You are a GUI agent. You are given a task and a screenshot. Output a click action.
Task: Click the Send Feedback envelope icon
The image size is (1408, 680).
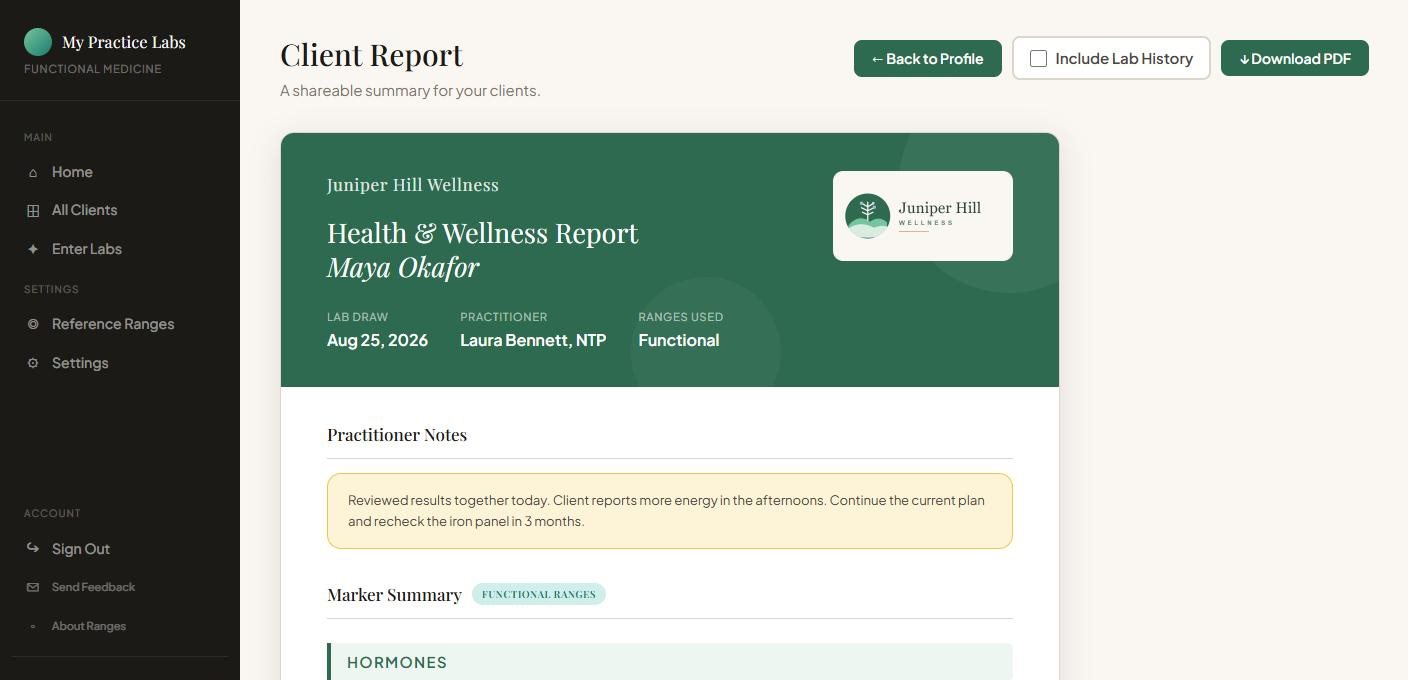(x=33, y=587)
